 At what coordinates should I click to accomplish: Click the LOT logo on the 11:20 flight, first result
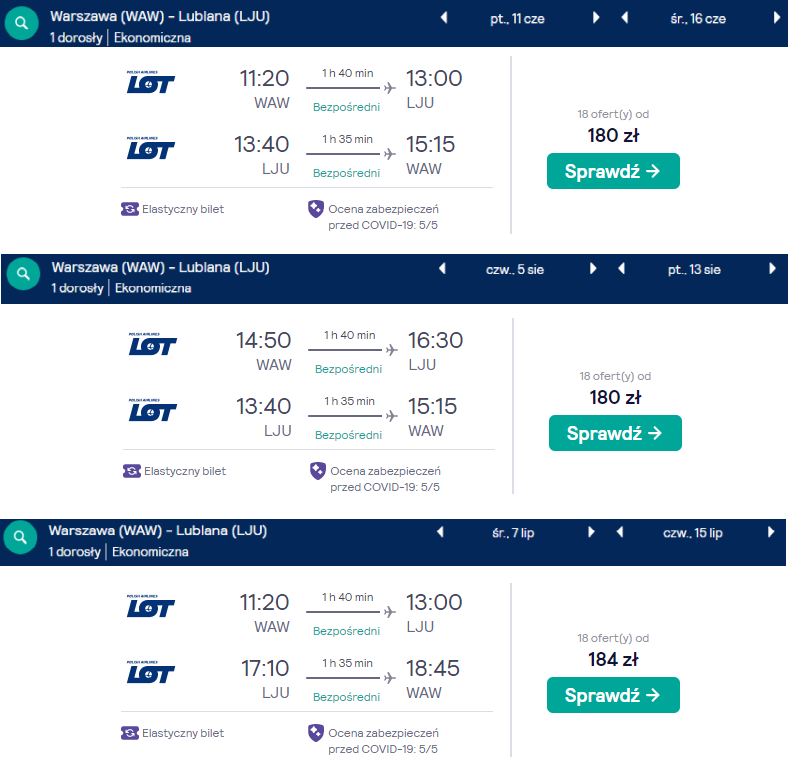click(x=150, y=82)
